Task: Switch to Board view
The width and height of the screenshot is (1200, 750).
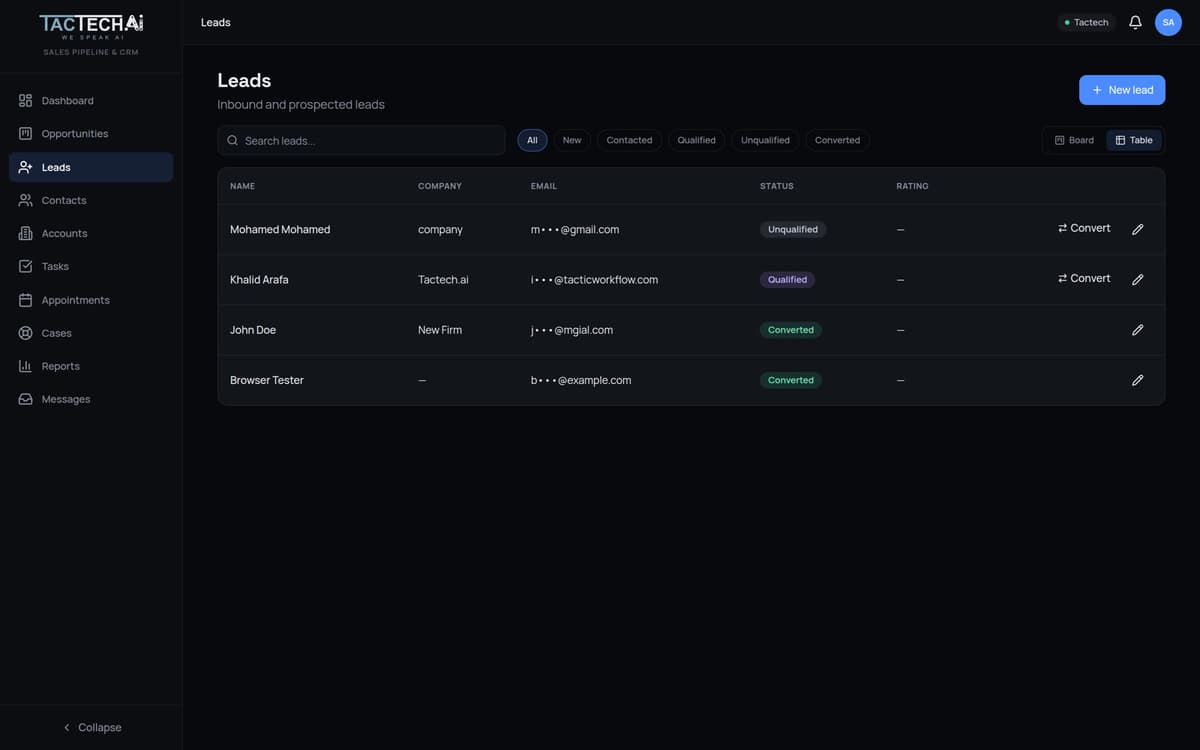Action: pos(1074,140)
